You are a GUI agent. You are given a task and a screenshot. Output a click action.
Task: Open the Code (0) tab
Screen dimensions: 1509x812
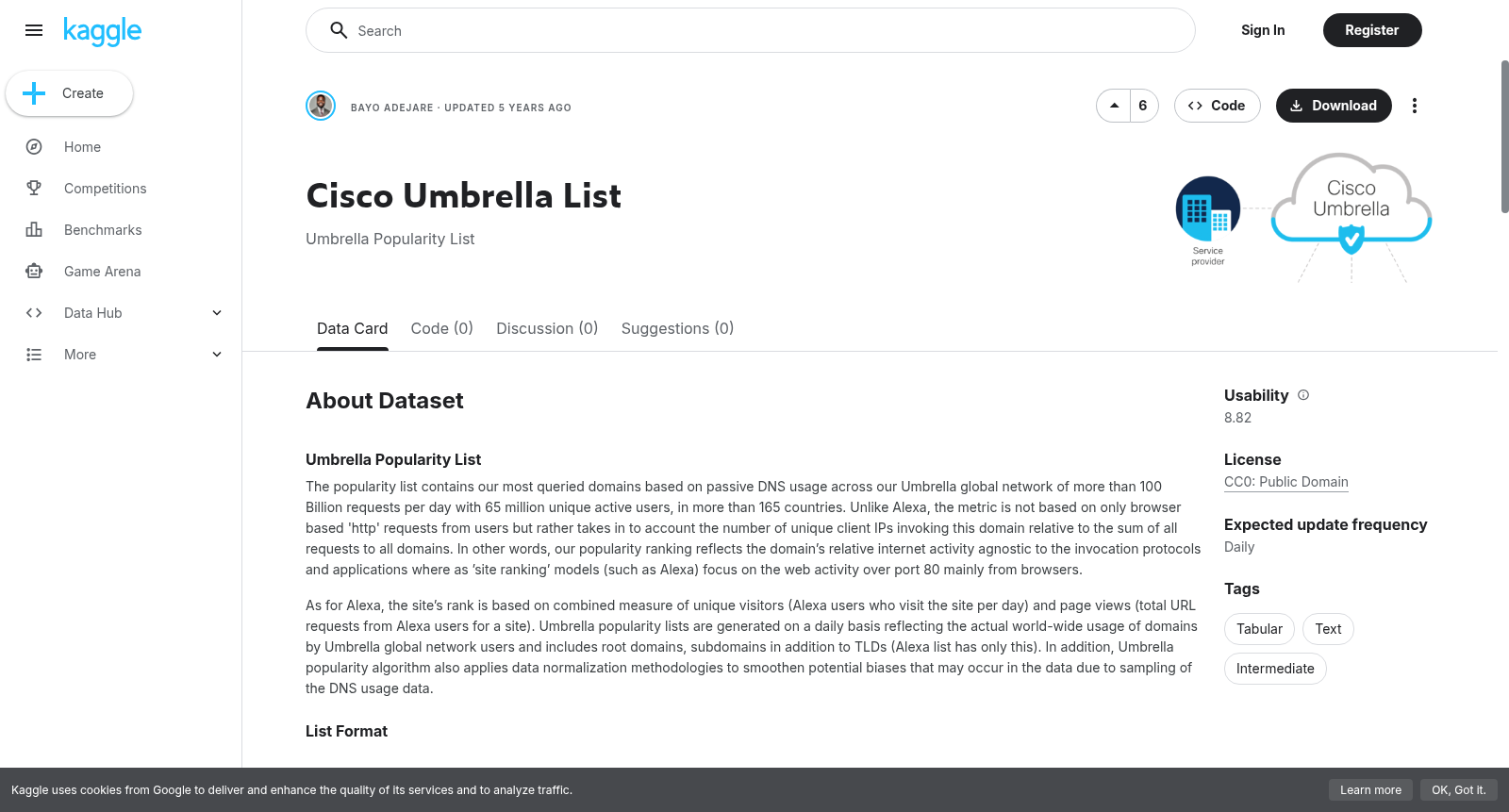pos(441,328)
